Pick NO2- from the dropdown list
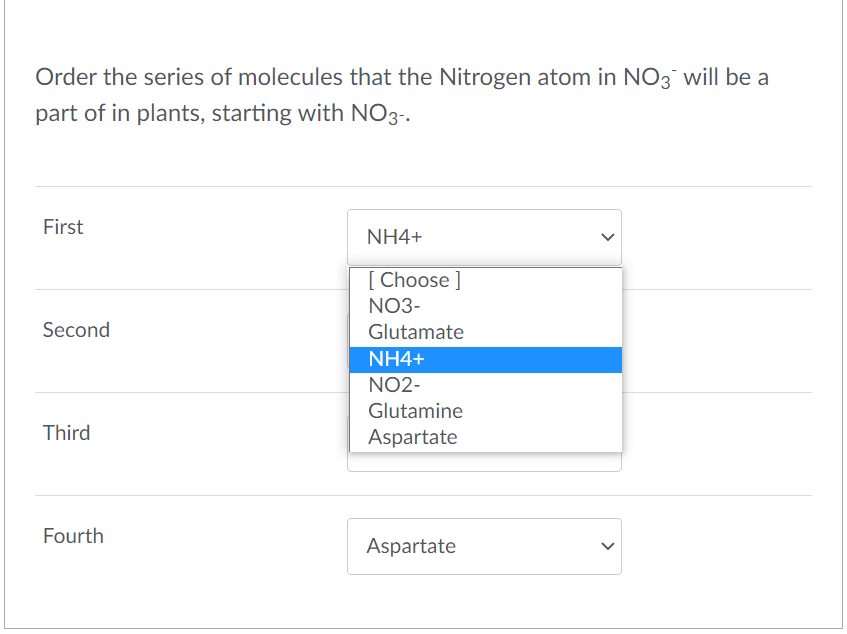 tap(394, 384)
